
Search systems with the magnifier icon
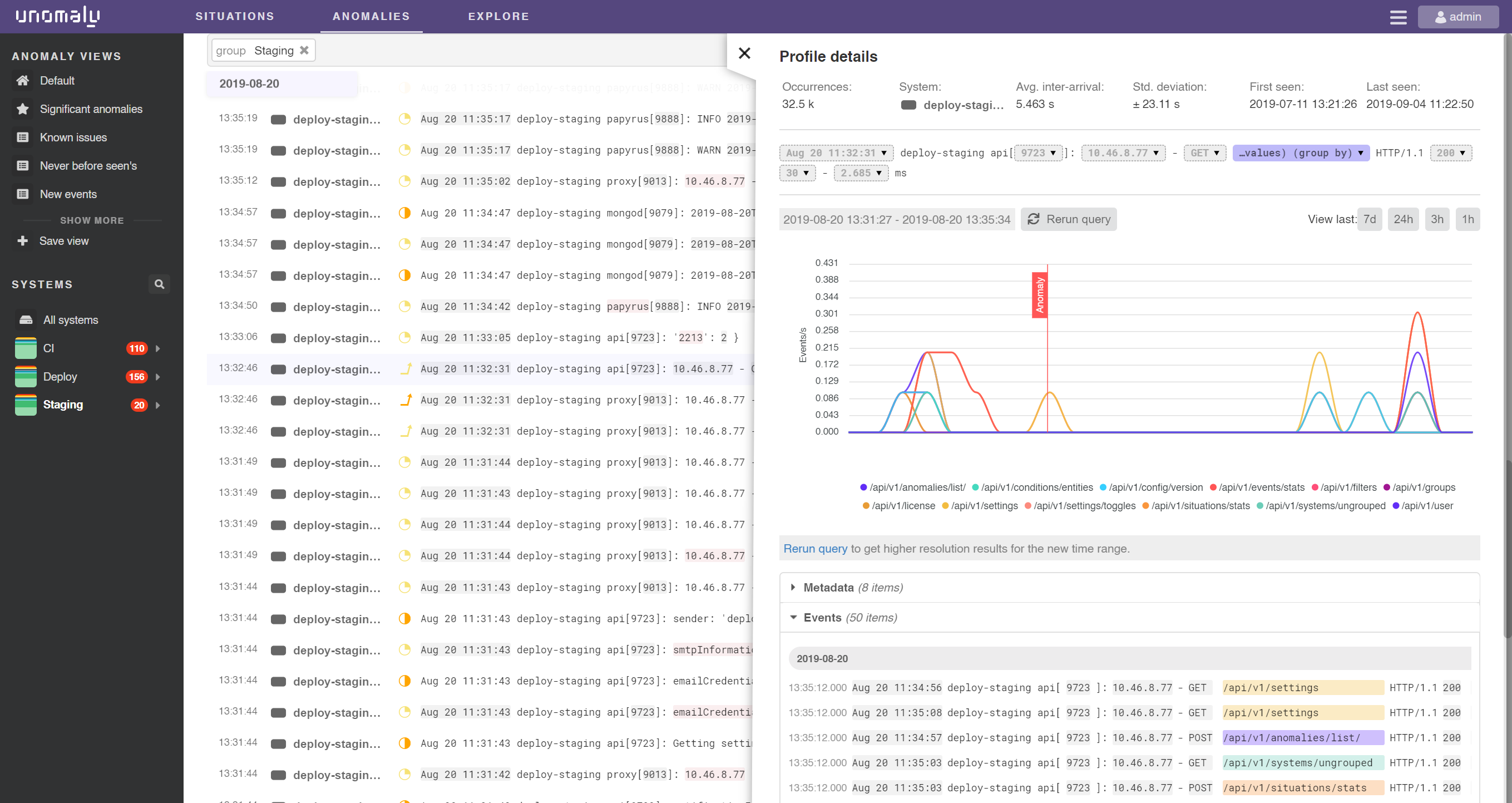point(159,284)
